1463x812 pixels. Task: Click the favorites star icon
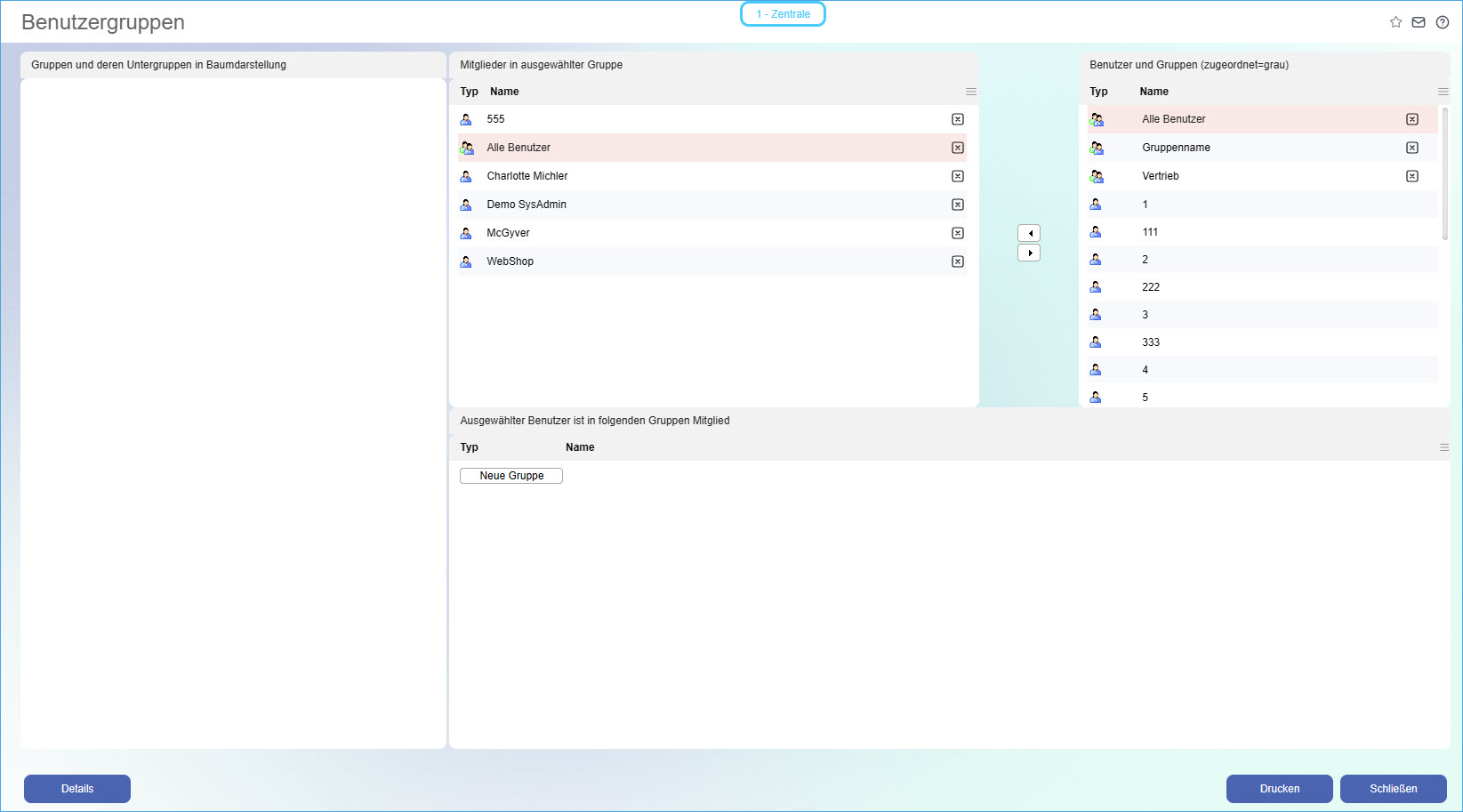point(1395,22)
